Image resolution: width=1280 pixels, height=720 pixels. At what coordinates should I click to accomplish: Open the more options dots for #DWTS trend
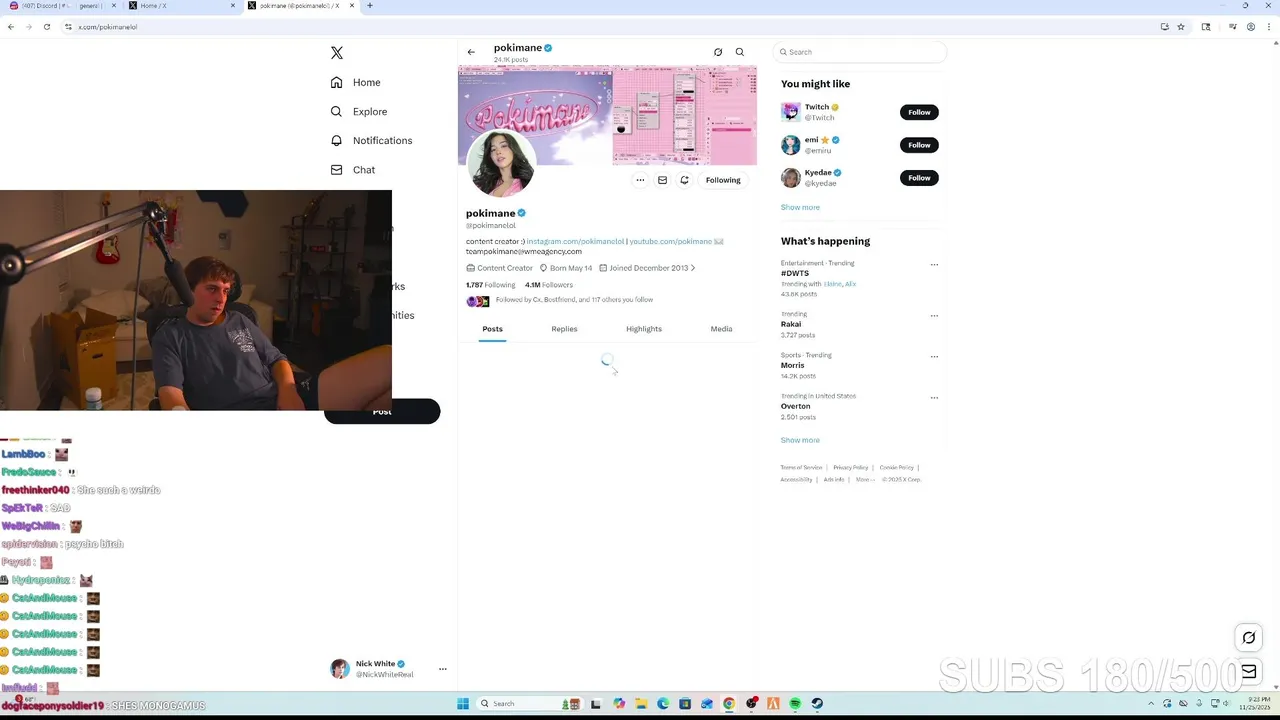934,265
